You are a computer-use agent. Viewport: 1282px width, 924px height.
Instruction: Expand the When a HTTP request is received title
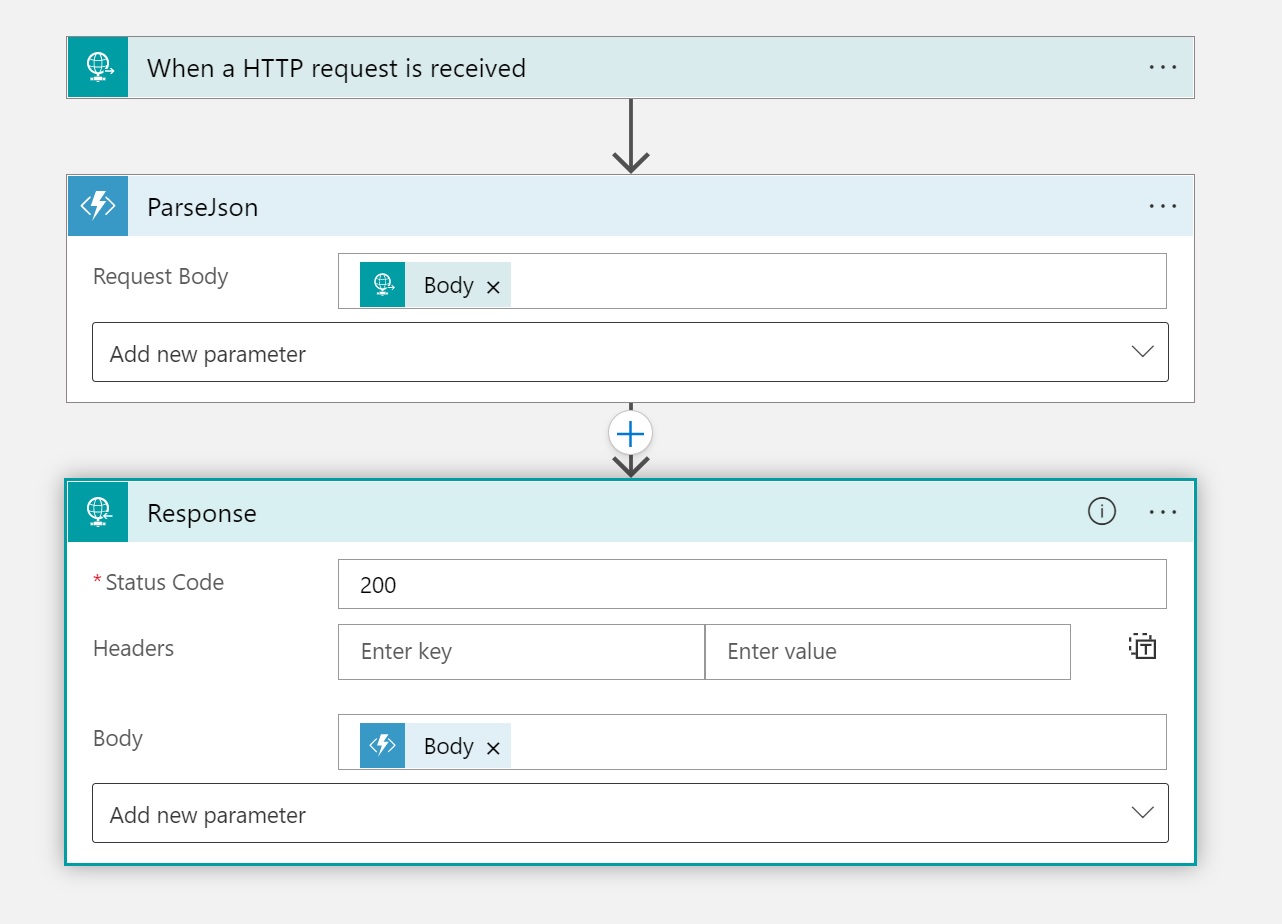click(336, 68)
